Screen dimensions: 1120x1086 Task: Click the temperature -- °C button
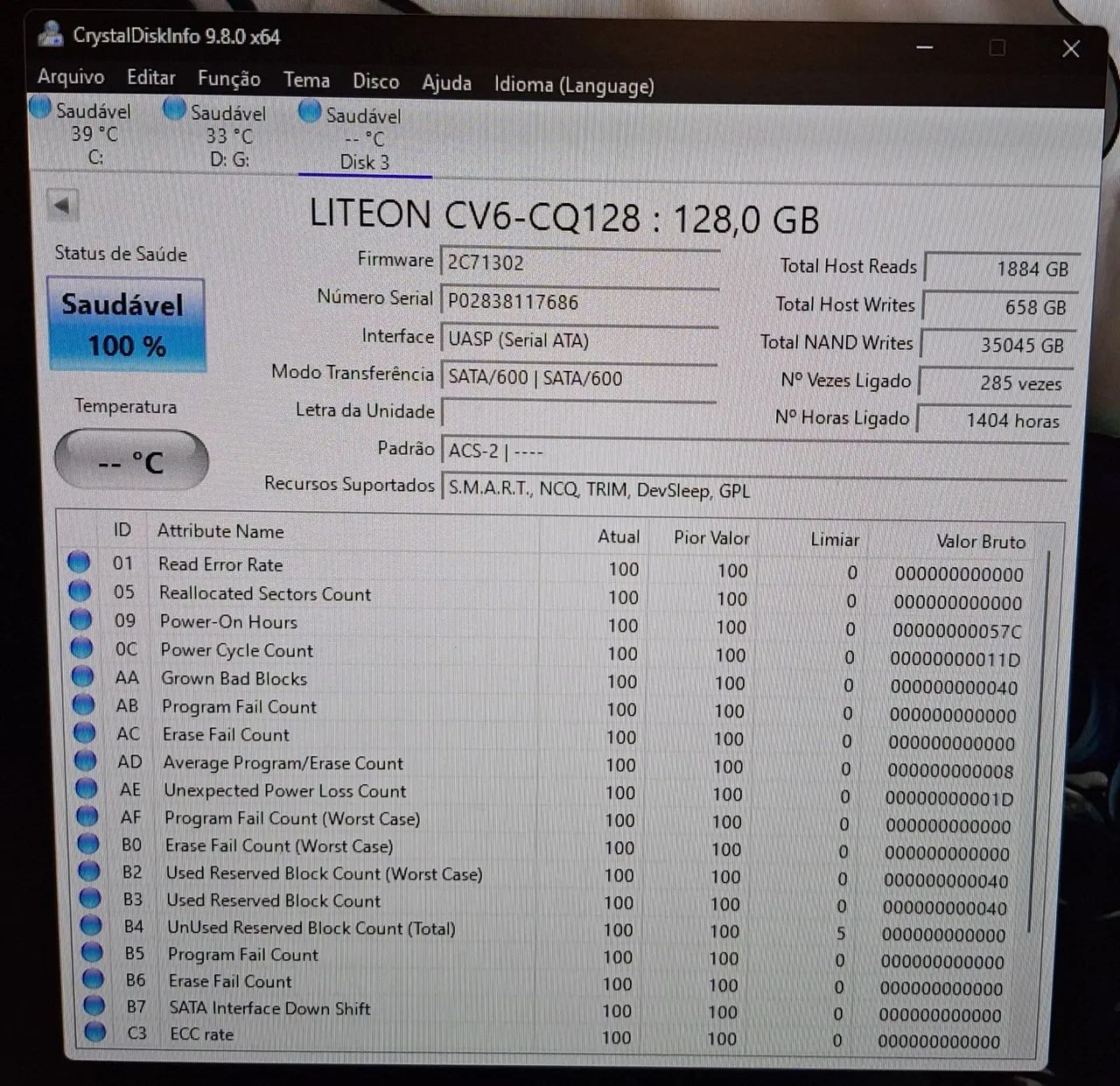[131, 459]
